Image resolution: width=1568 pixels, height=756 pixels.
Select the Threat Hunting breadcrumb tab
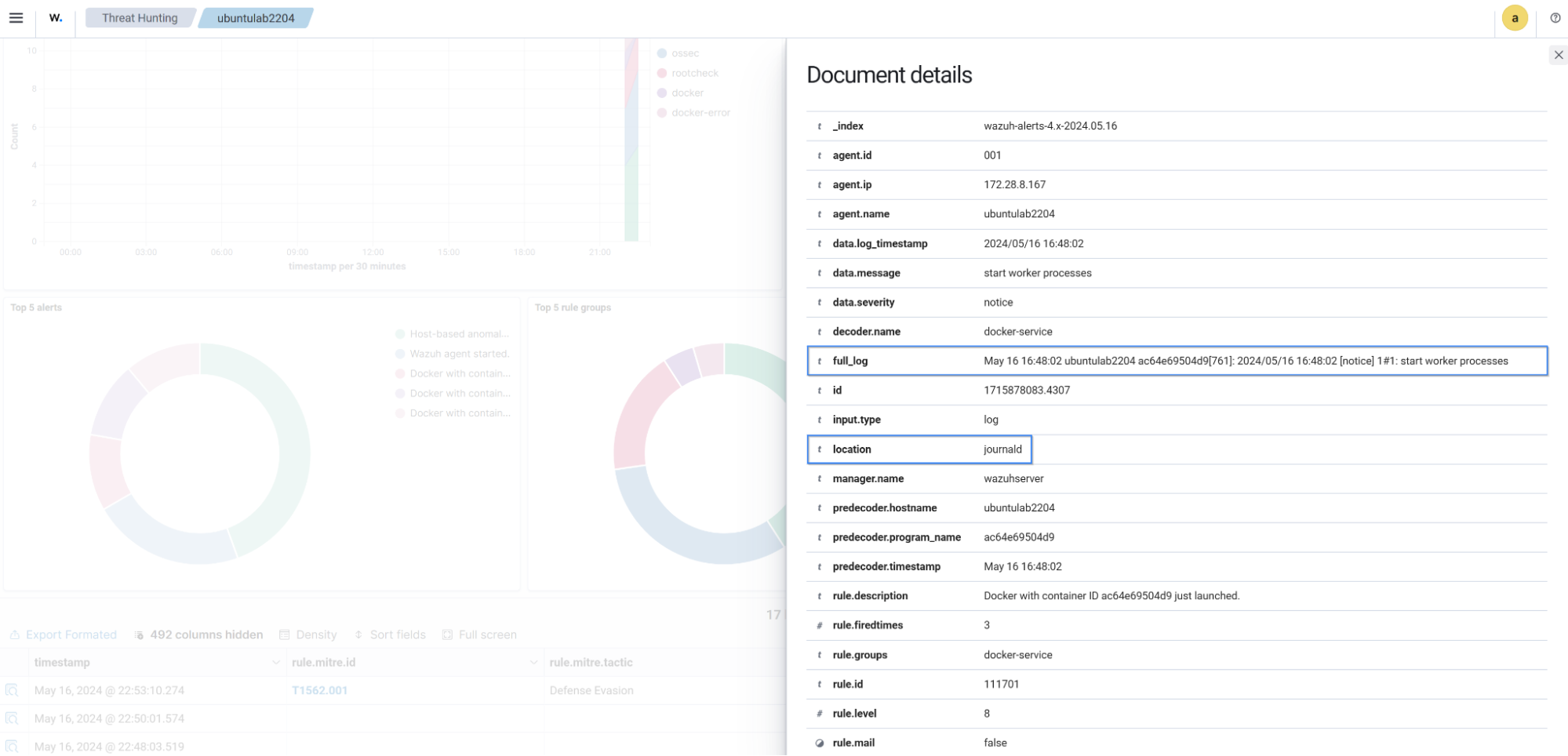140,18
